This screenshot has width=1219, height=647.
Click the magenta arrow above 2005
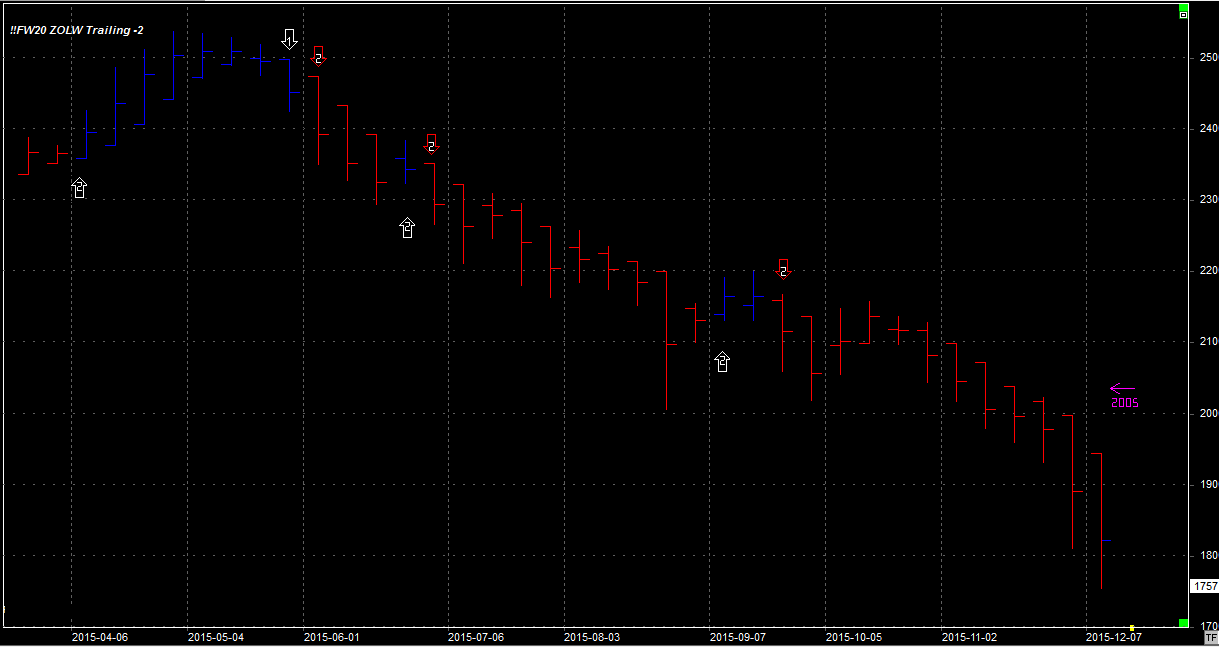1122,389
